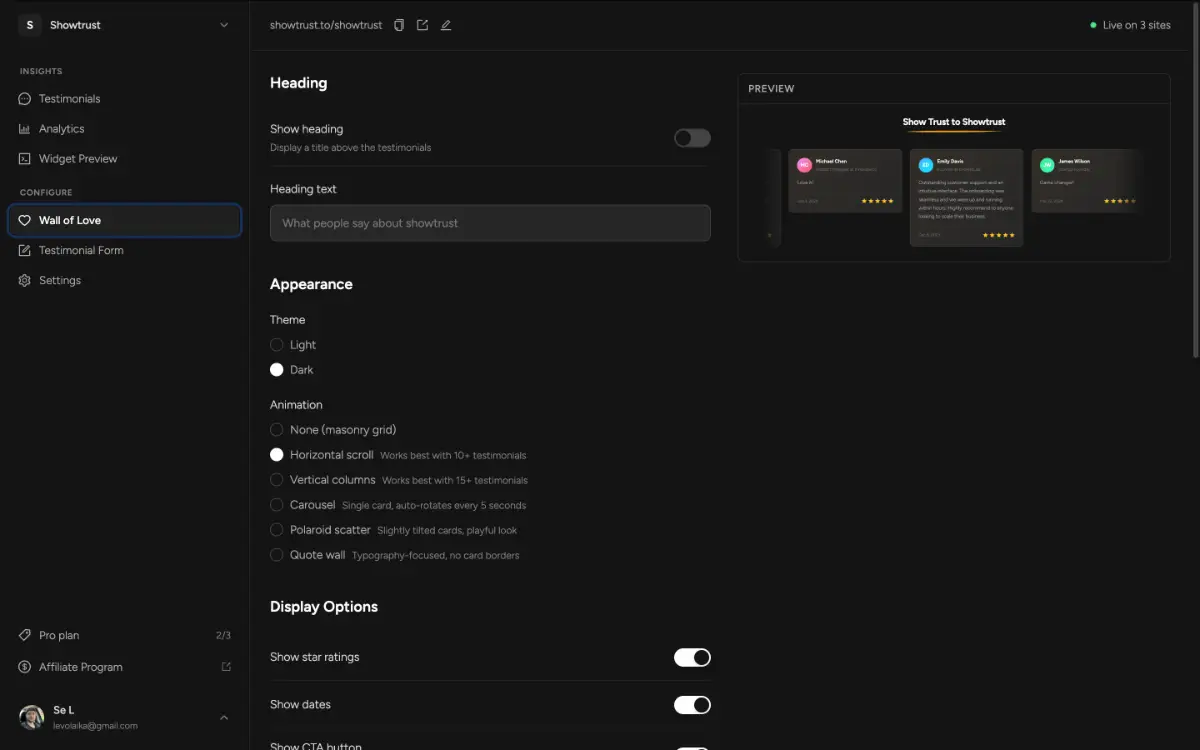Open Analytics in the sidebar
Image resolution: width=1200 pixels, height=750 pixels.
pyautogui.click(x=125, y=129)
